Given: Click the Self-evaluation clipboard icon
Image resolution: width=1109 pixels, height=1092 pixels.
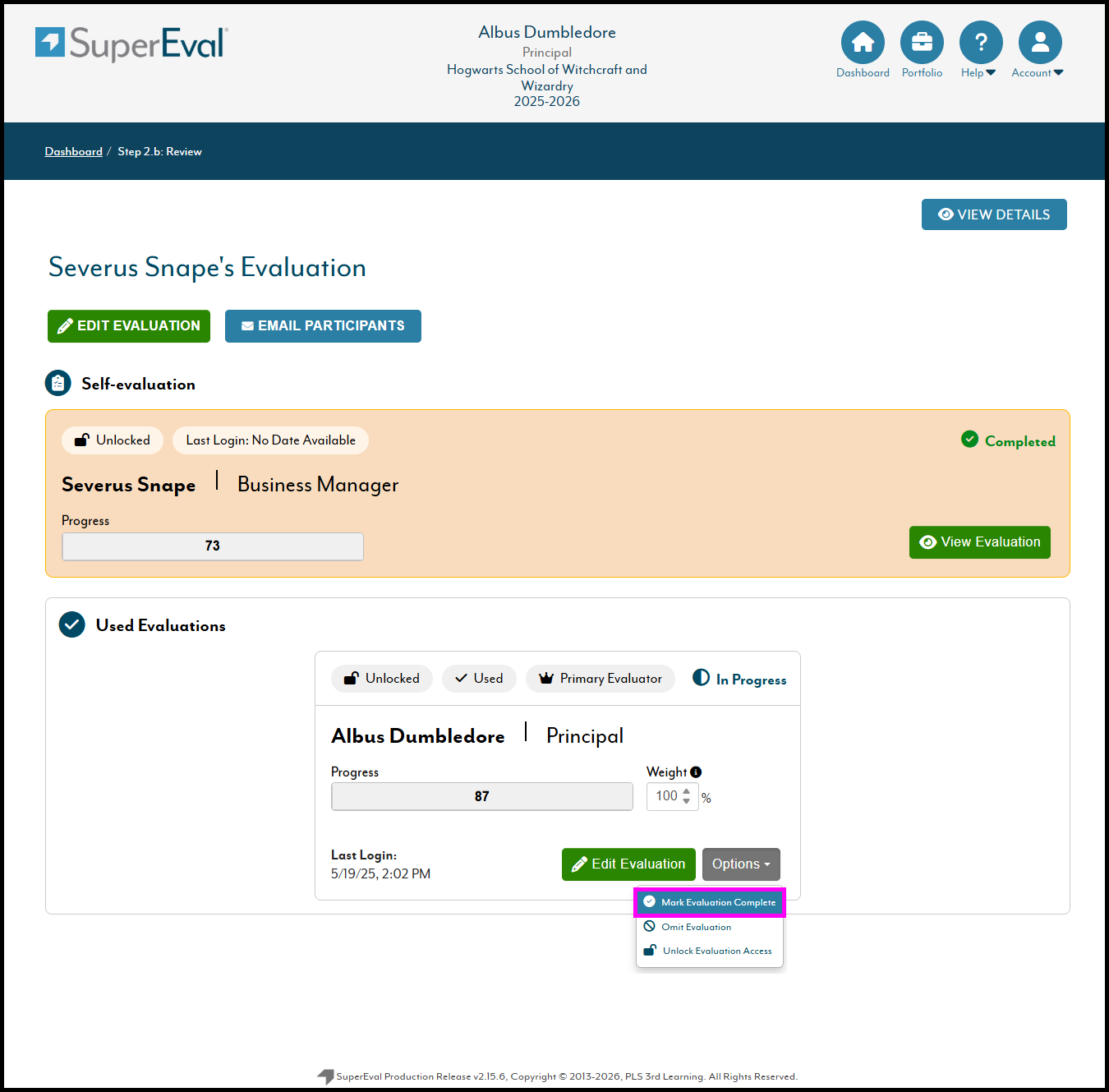Looking at the screenshot, I should tap(58, 384).
